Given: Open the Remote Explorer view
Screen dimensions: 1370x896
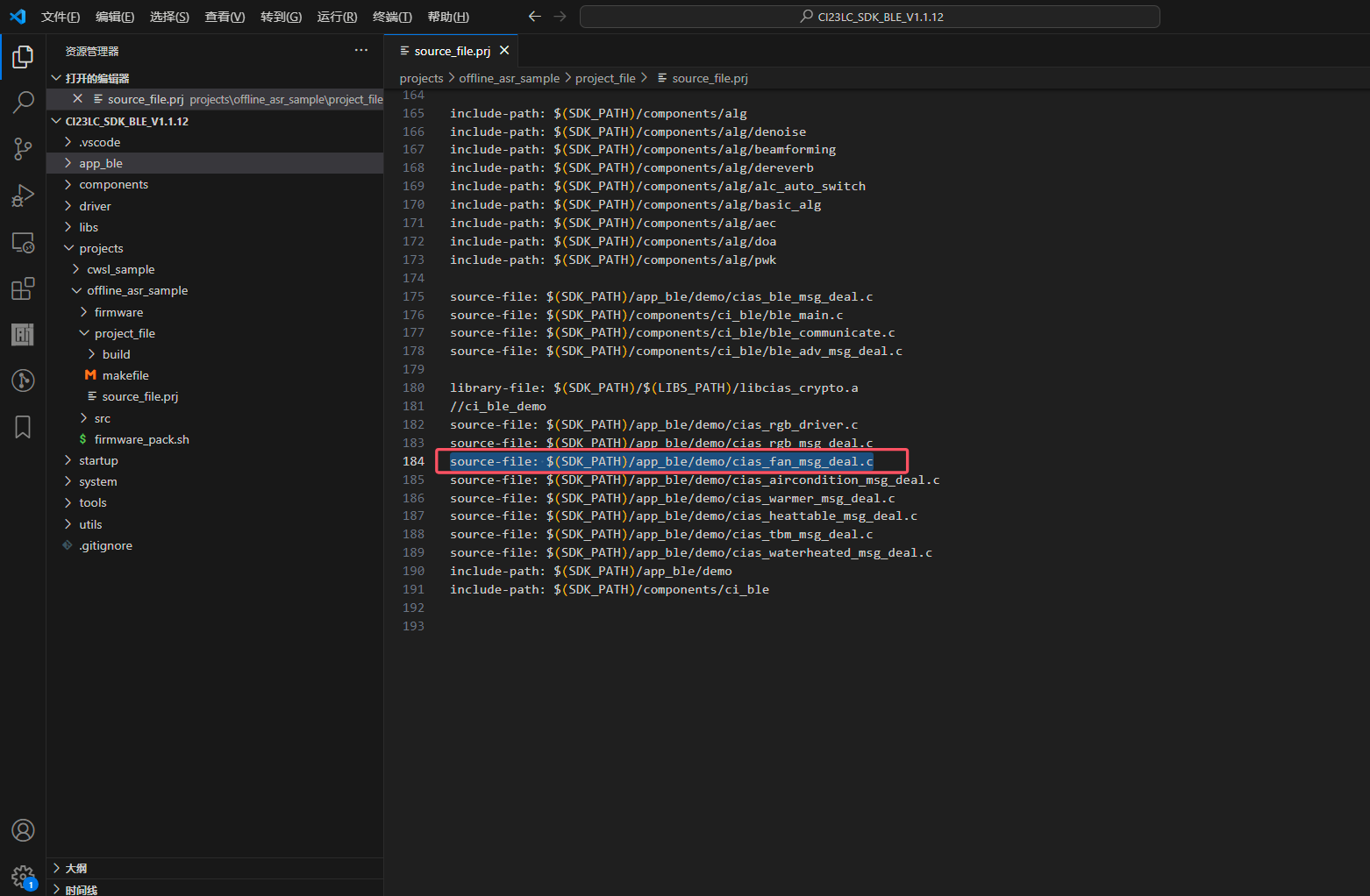Looking at the screenshot, I should click(x=23, y=243).
